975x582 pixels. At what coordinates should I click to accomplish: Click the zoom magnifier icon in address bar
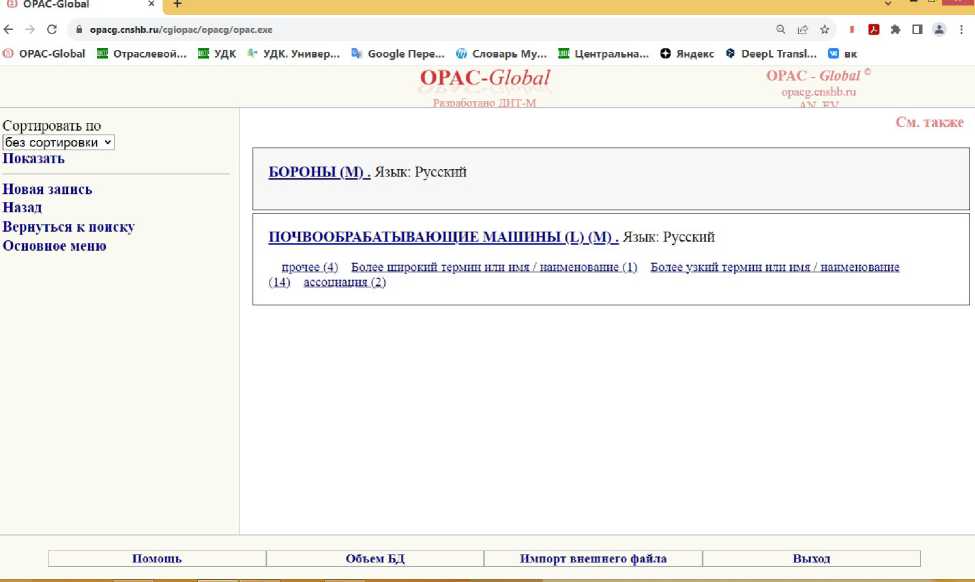tap(780, 29)
